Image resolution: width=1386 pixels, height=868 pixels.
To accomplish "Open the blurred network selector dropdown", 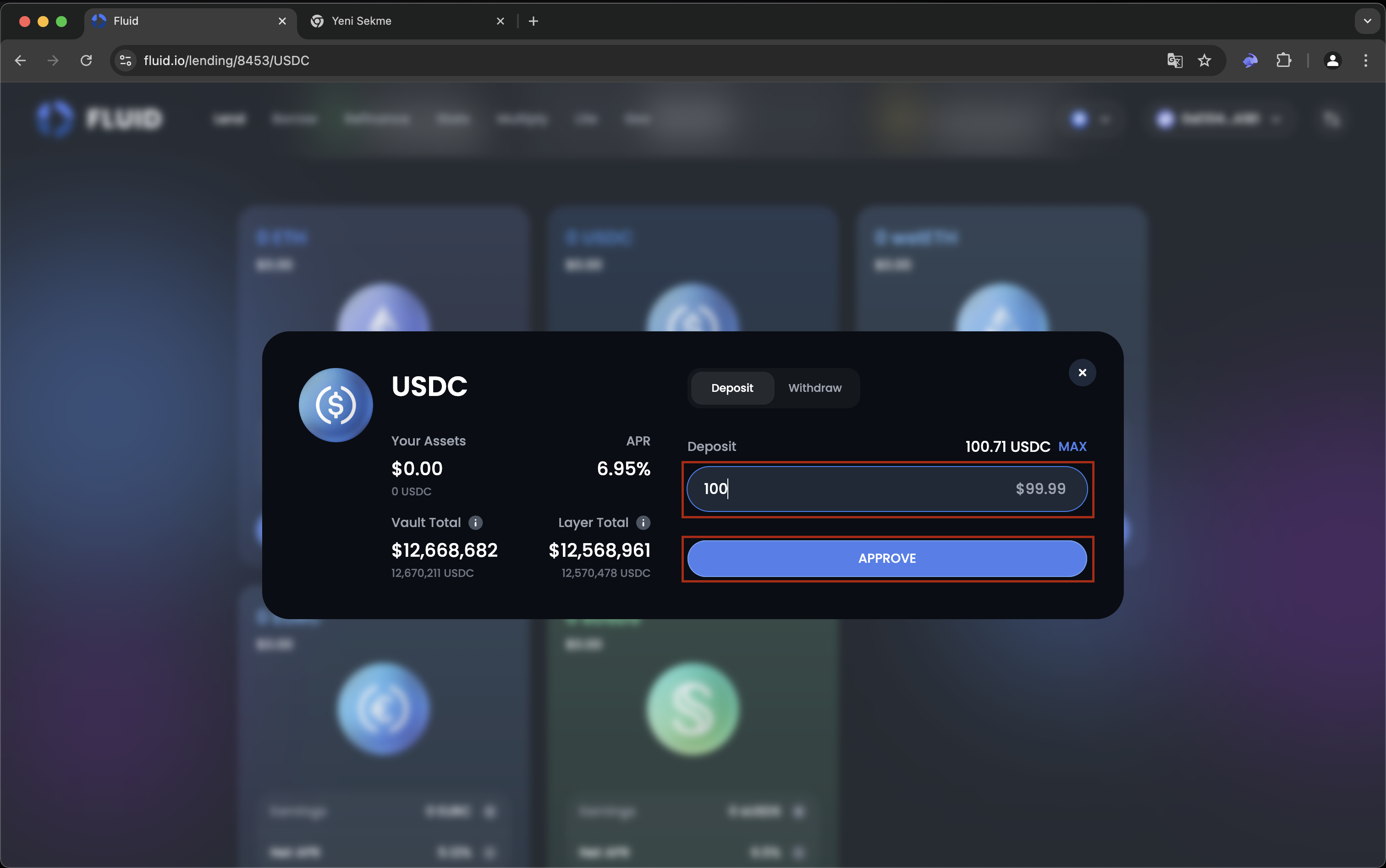I will point(1090,119).
